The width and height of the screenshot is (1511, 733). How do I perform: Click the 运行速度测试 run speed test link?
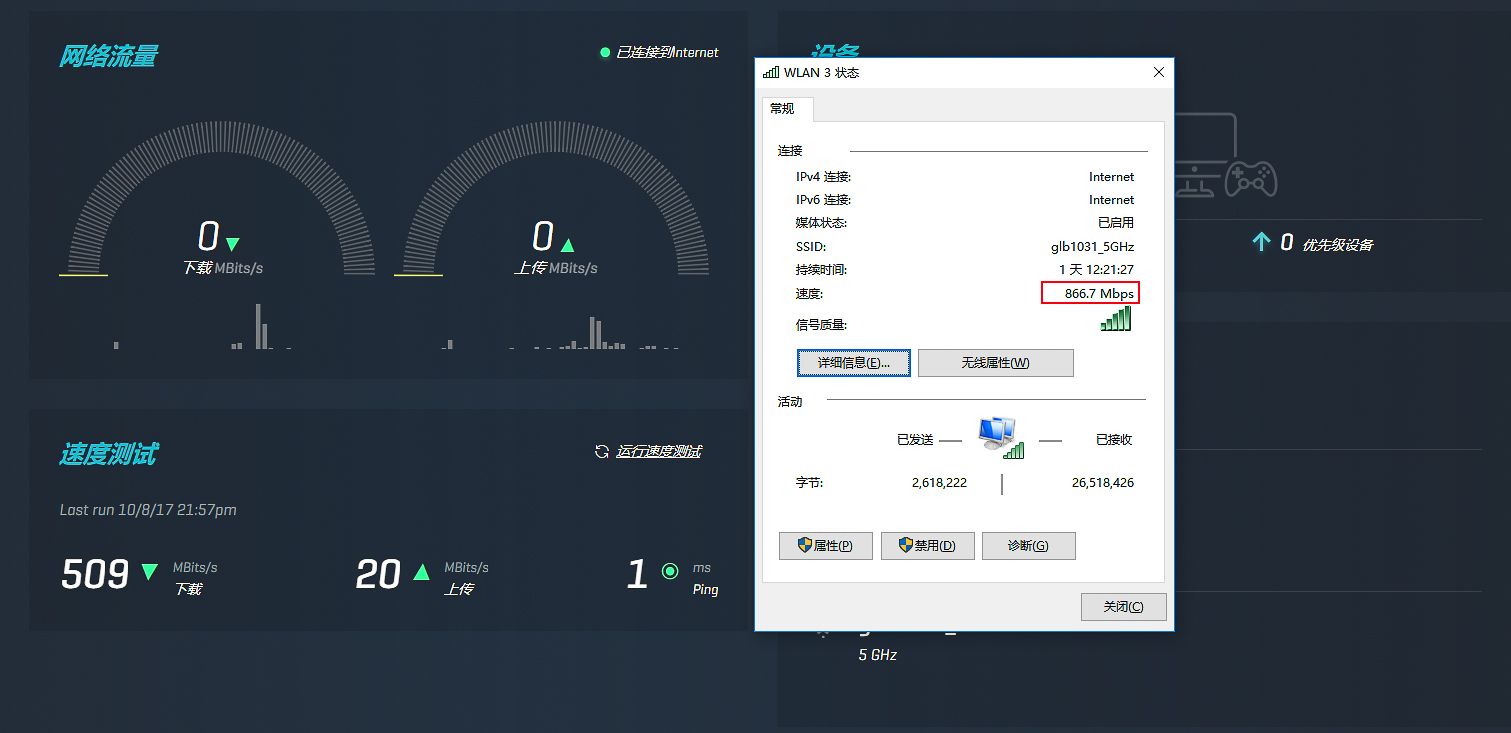659,451
